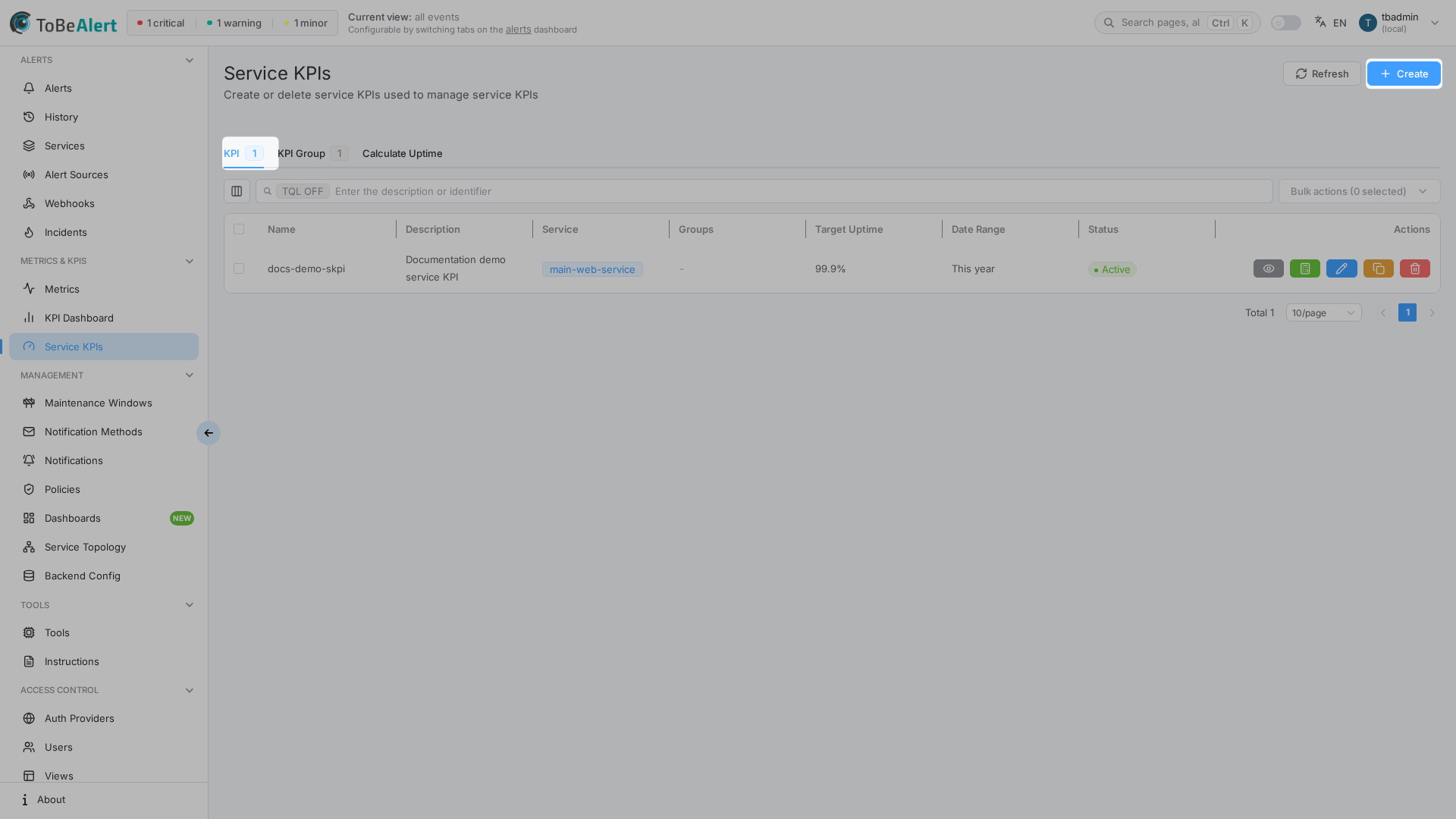The width and height of the screenshot is (1456, 819).
Task: Go to pagination page 1
Action: click(1407, 312)
